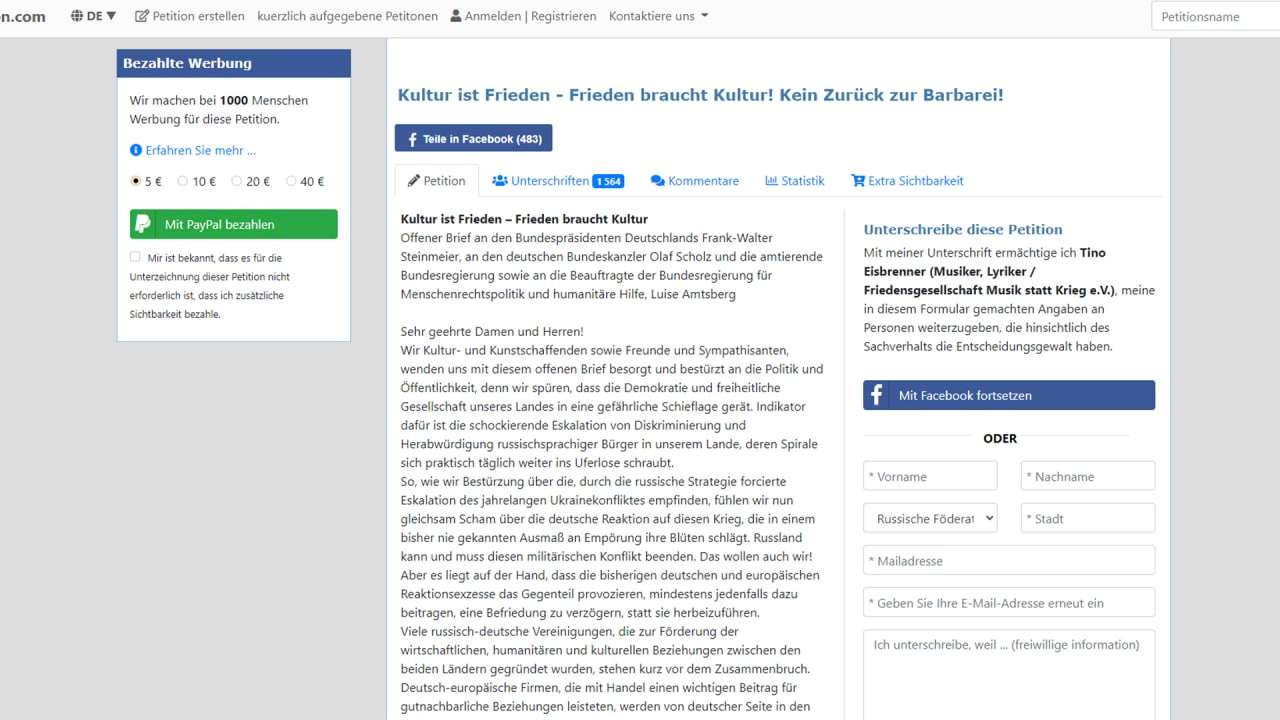Click the Vorname input field
Screen dimensions: 1280x720
click(929, 475)
